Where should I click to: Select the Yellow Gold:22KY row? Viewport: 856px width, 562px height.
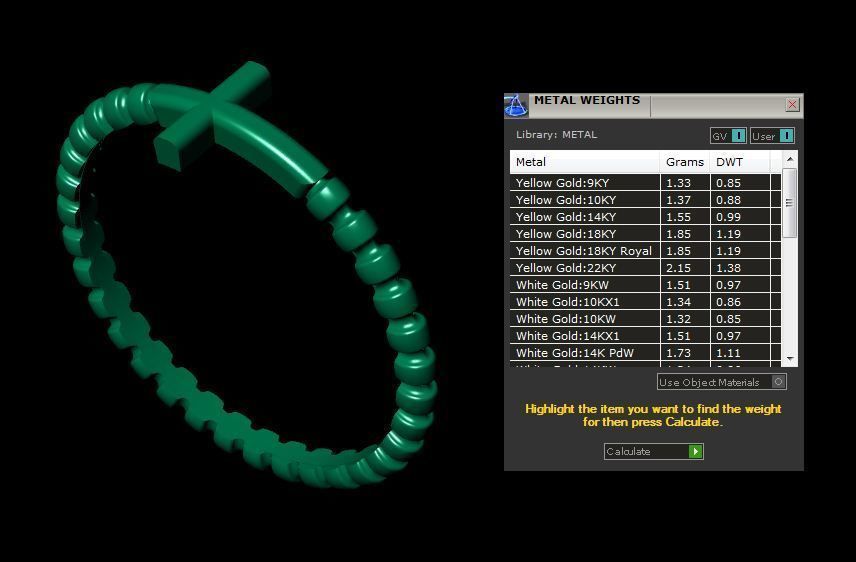(646, 268)
